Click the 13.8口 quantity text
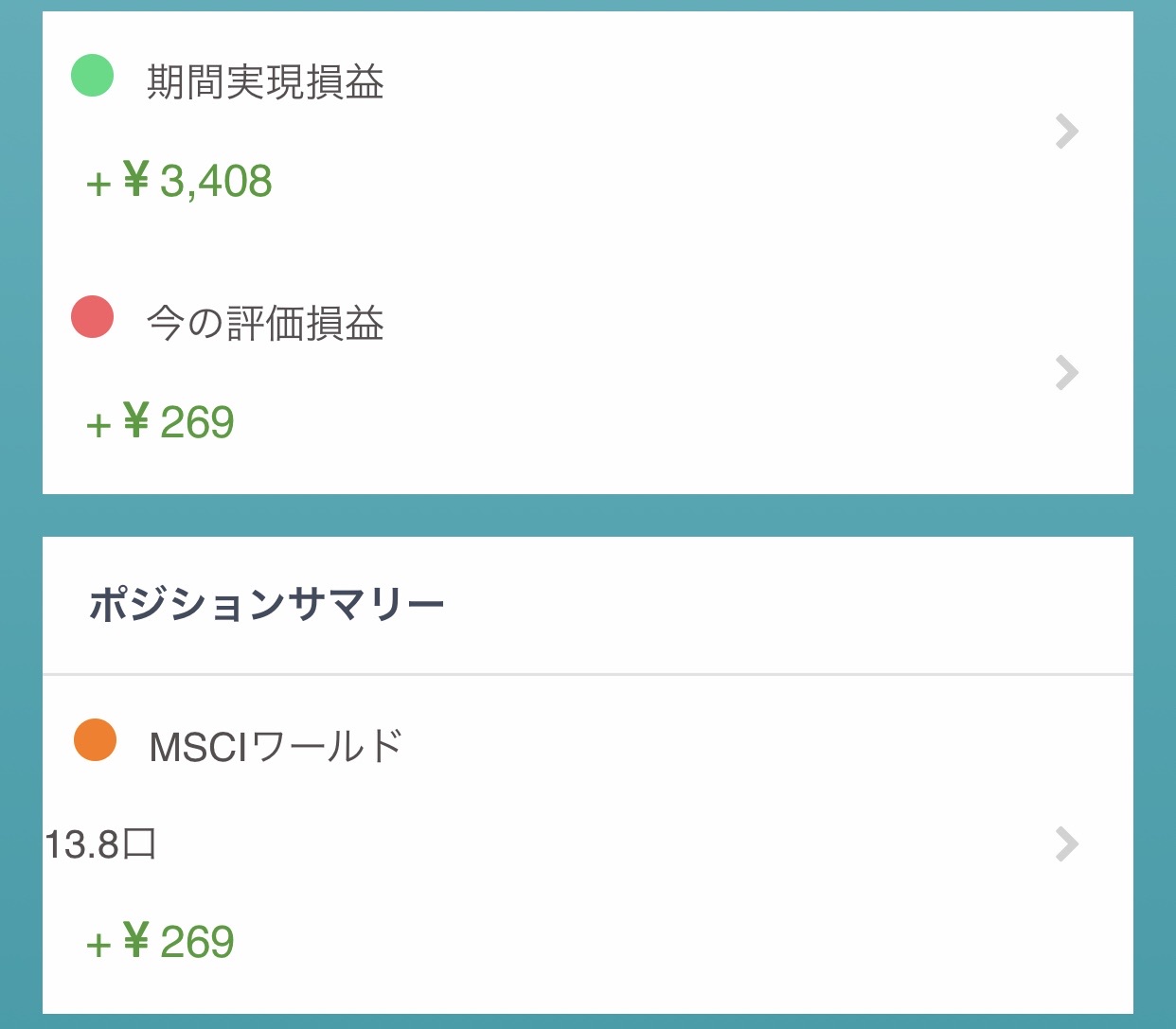 click(100, 843)
